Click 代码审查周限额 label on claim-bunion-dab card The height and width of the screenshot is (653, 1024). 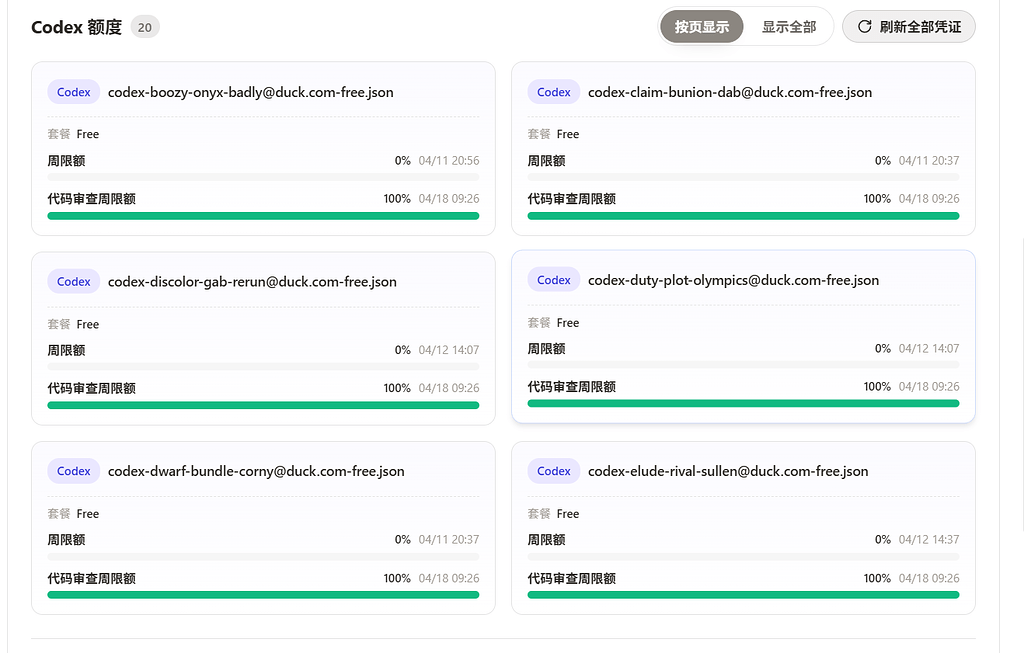coord(571,199)
